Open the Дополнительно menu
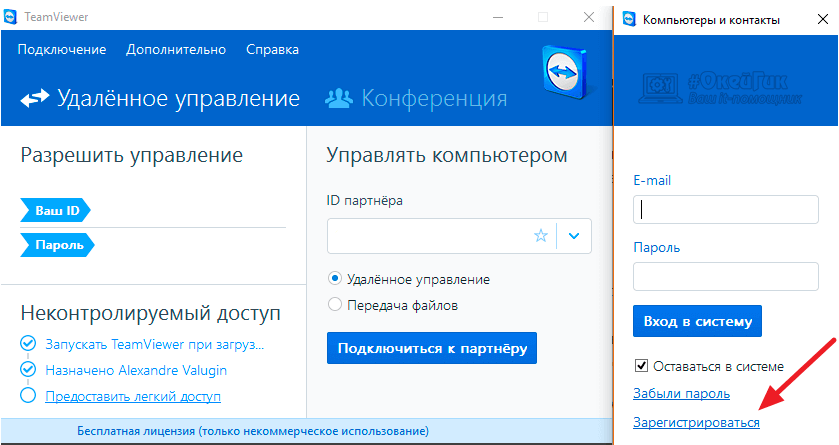The height and width of the screenshot is (445, 839). click(x=176, y=50)
